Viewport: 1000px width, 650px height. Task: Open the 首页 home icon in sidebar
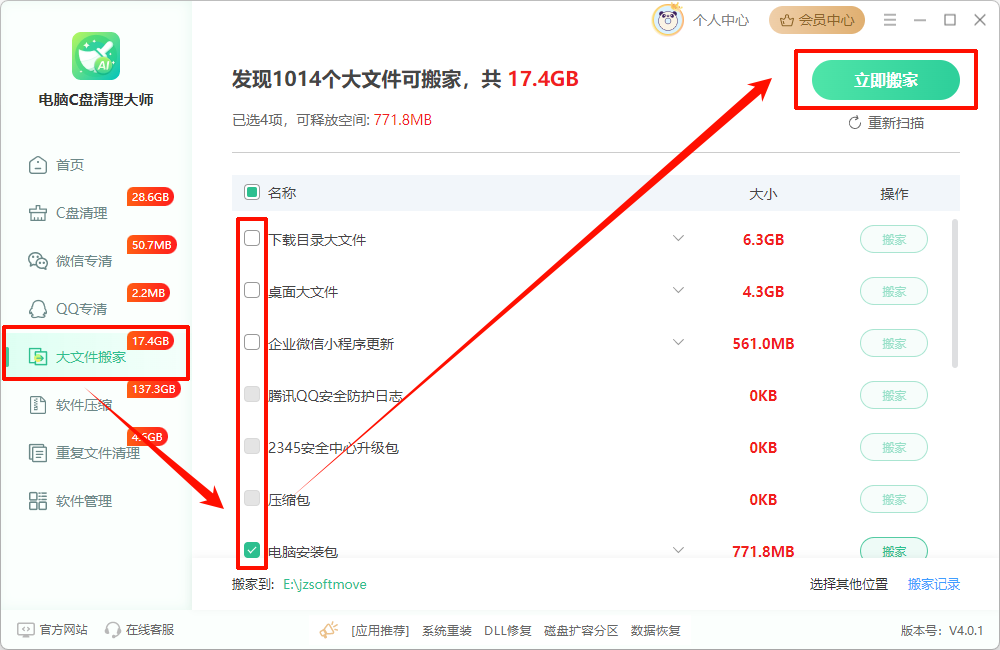[x=35, y=165]
